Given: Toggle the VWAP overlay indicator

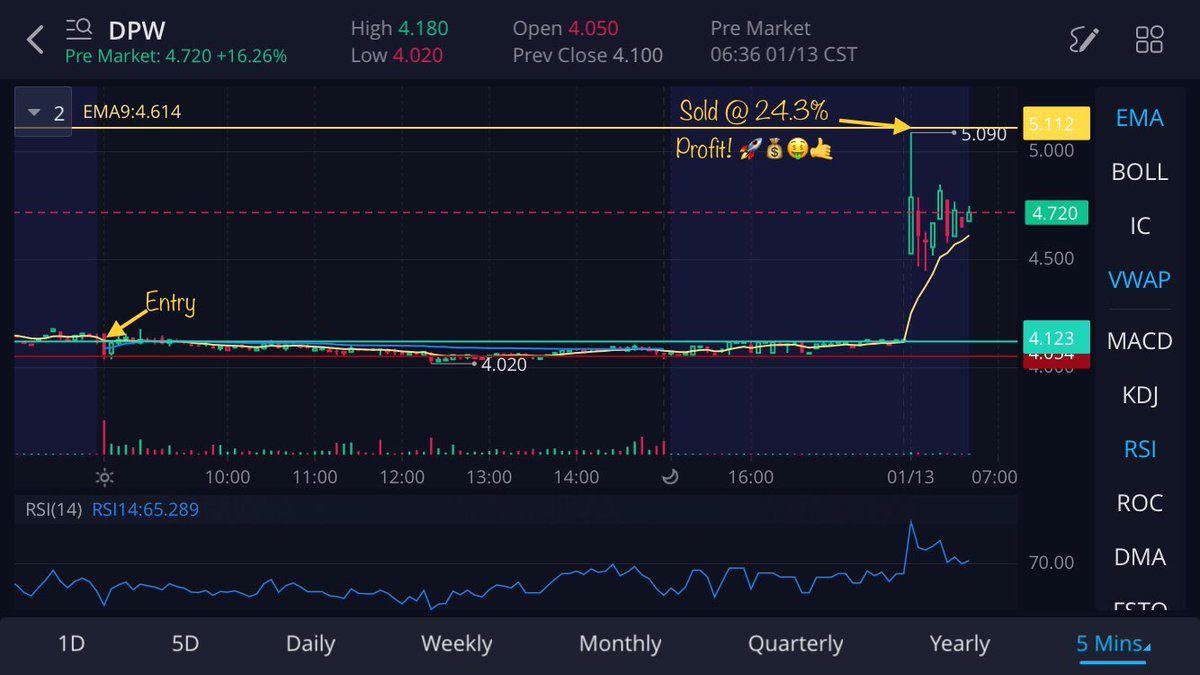Looking at the screenshot, I should [1139, 280].
